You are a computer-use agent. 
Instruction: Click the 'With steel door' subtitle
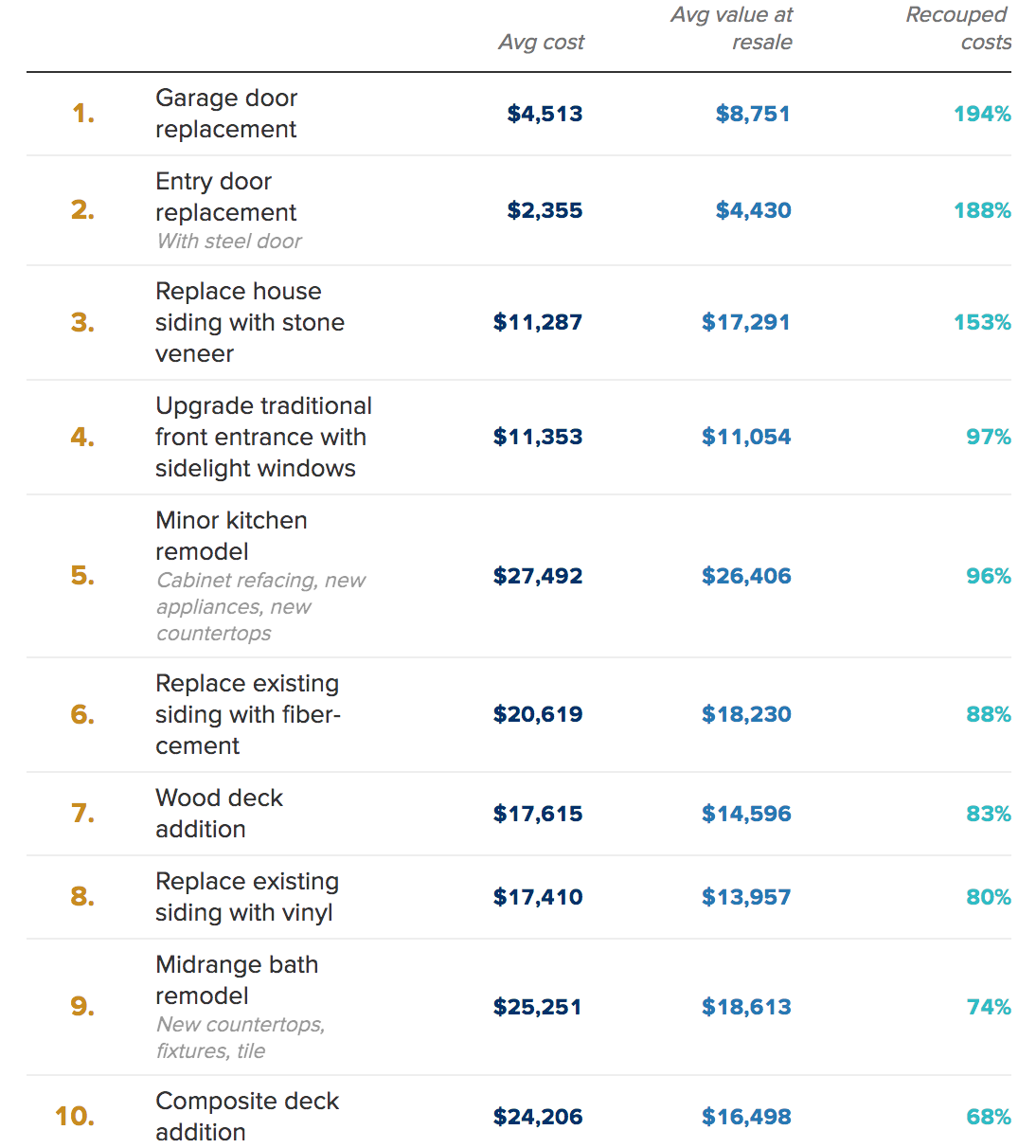click(x=229, y=242)
